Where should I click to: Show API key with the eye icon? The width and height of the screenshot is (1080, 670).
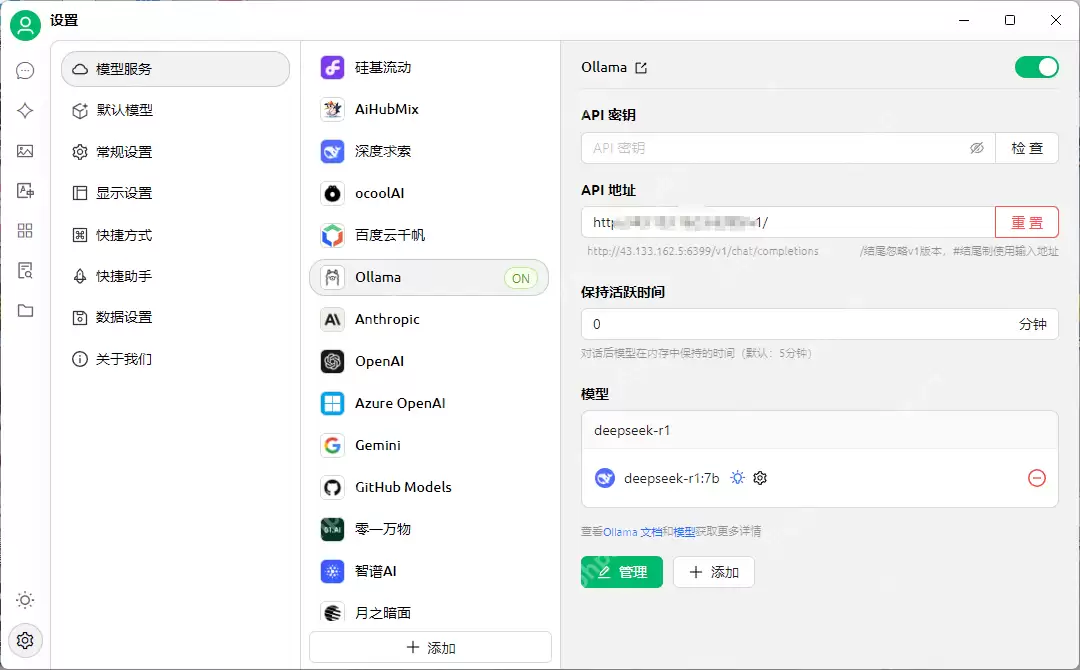click(x=977, y=147)
